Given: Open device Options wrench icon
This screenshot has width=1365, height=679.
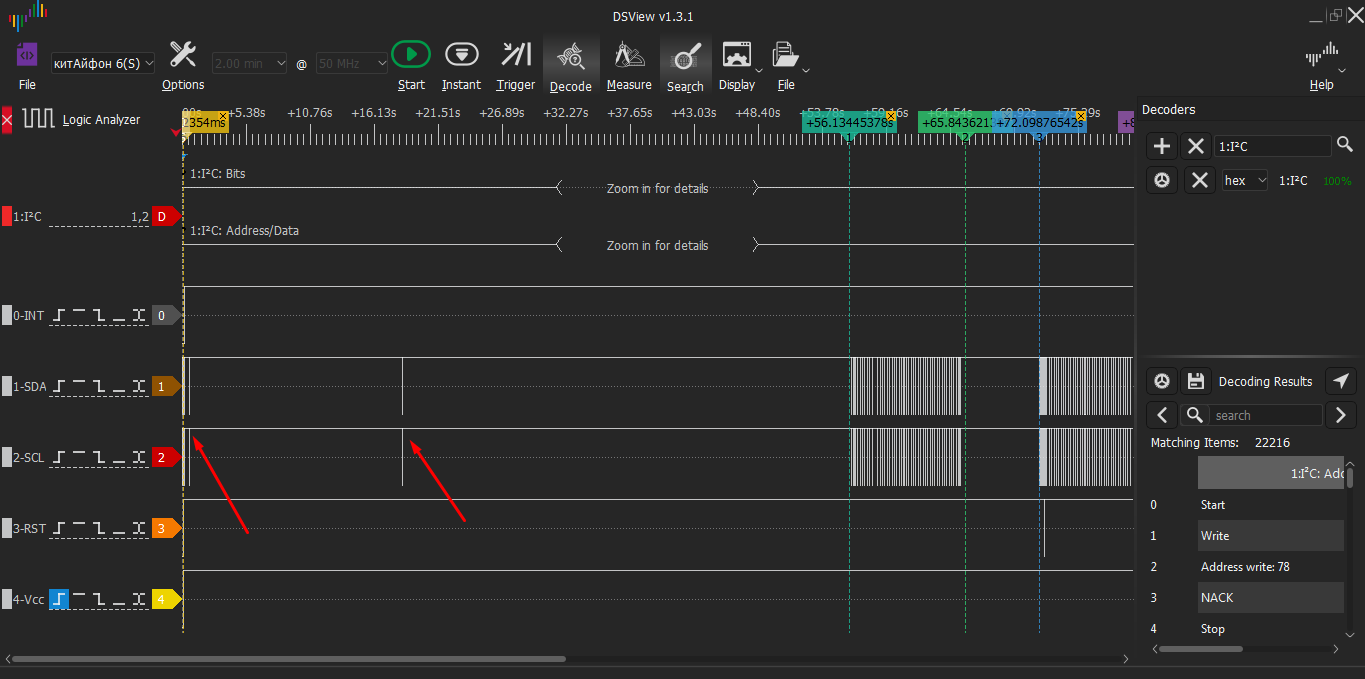Looking at the screenshot, I should click(x=183, y=54).
